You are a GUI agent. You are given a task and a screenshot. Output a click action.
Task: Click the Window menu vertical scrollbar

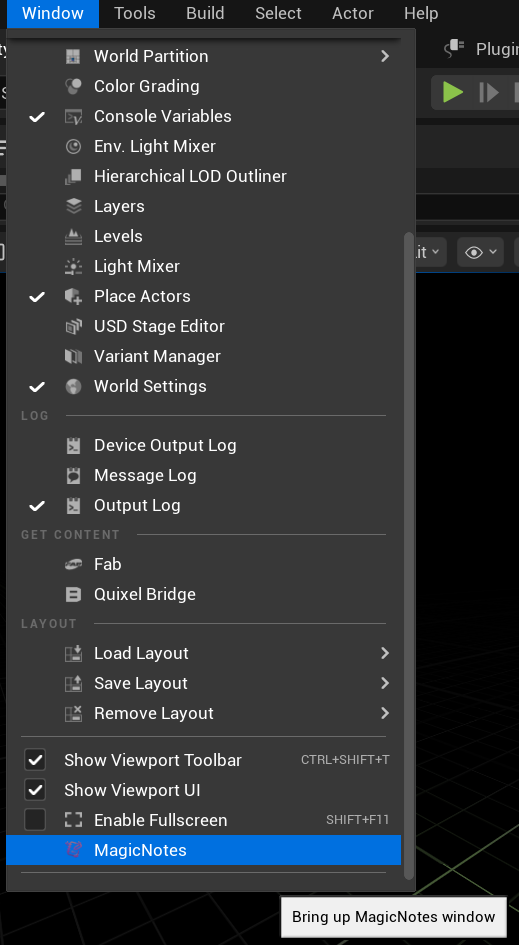pos(409,554)
